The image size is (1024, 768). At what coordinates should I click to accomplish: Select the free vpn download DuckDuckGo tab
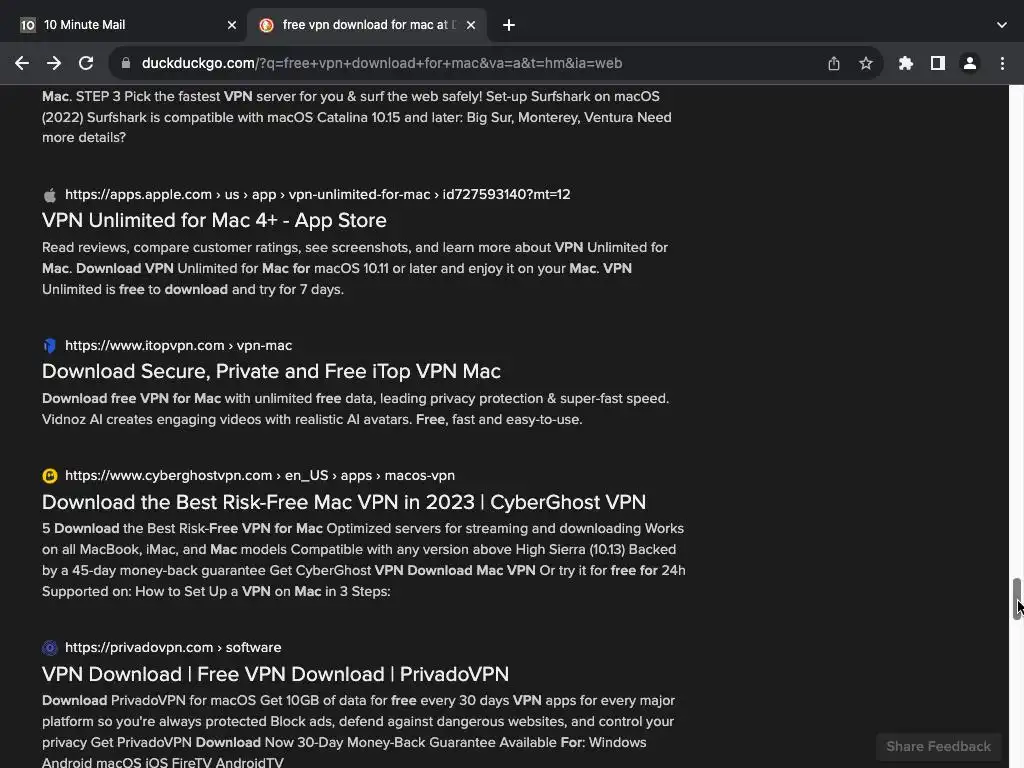coord(367,25)
